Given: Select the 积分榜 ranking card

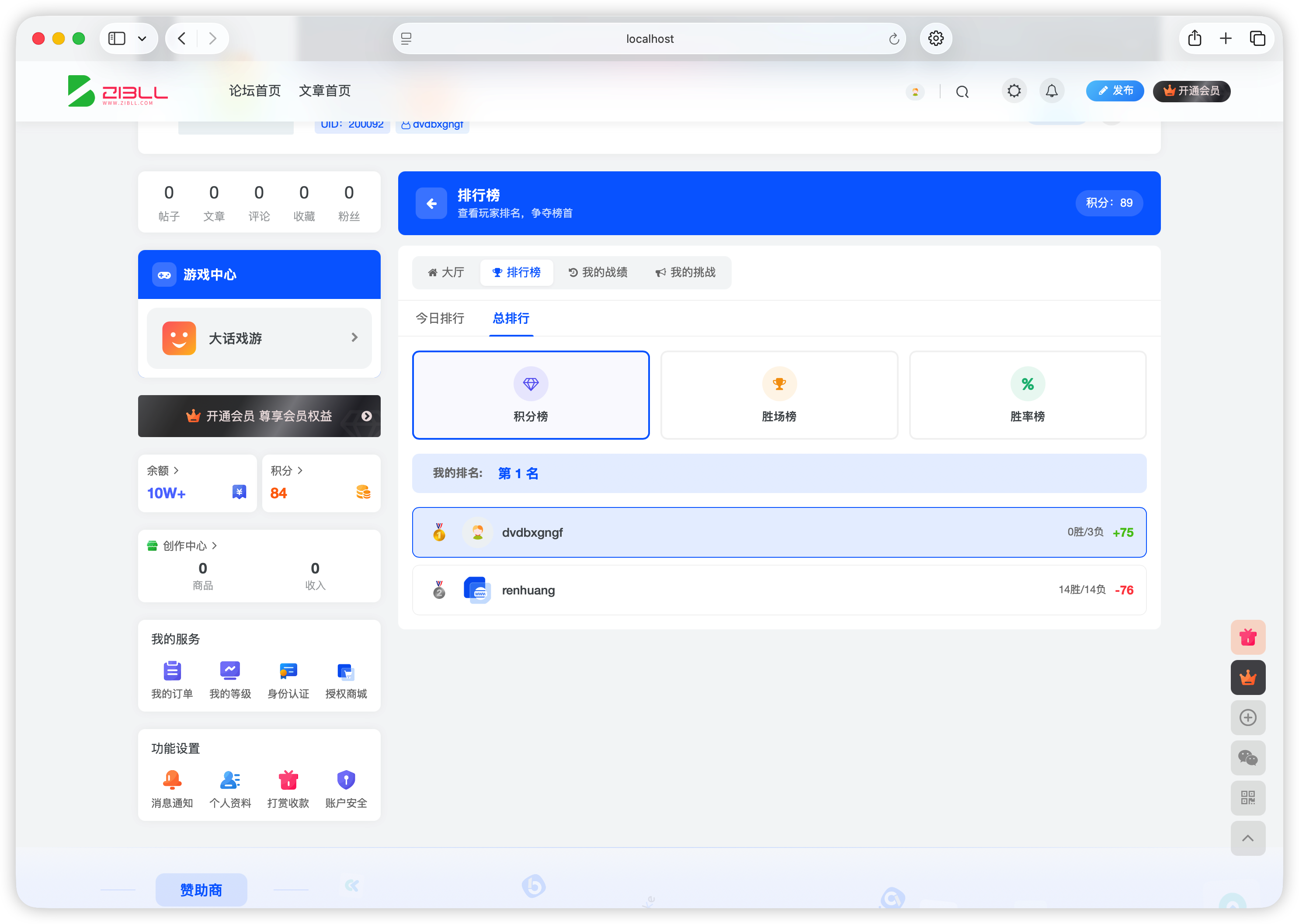Looking at the screenshot, I should click(530, 395).
